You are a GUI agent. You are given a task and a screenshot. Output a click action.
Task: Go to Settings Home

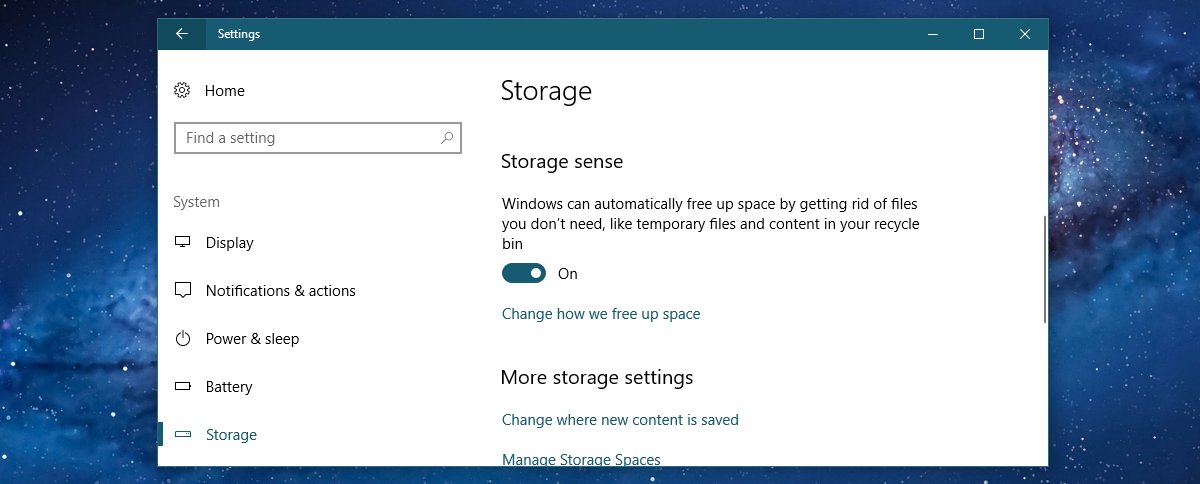tap(224, 90)
